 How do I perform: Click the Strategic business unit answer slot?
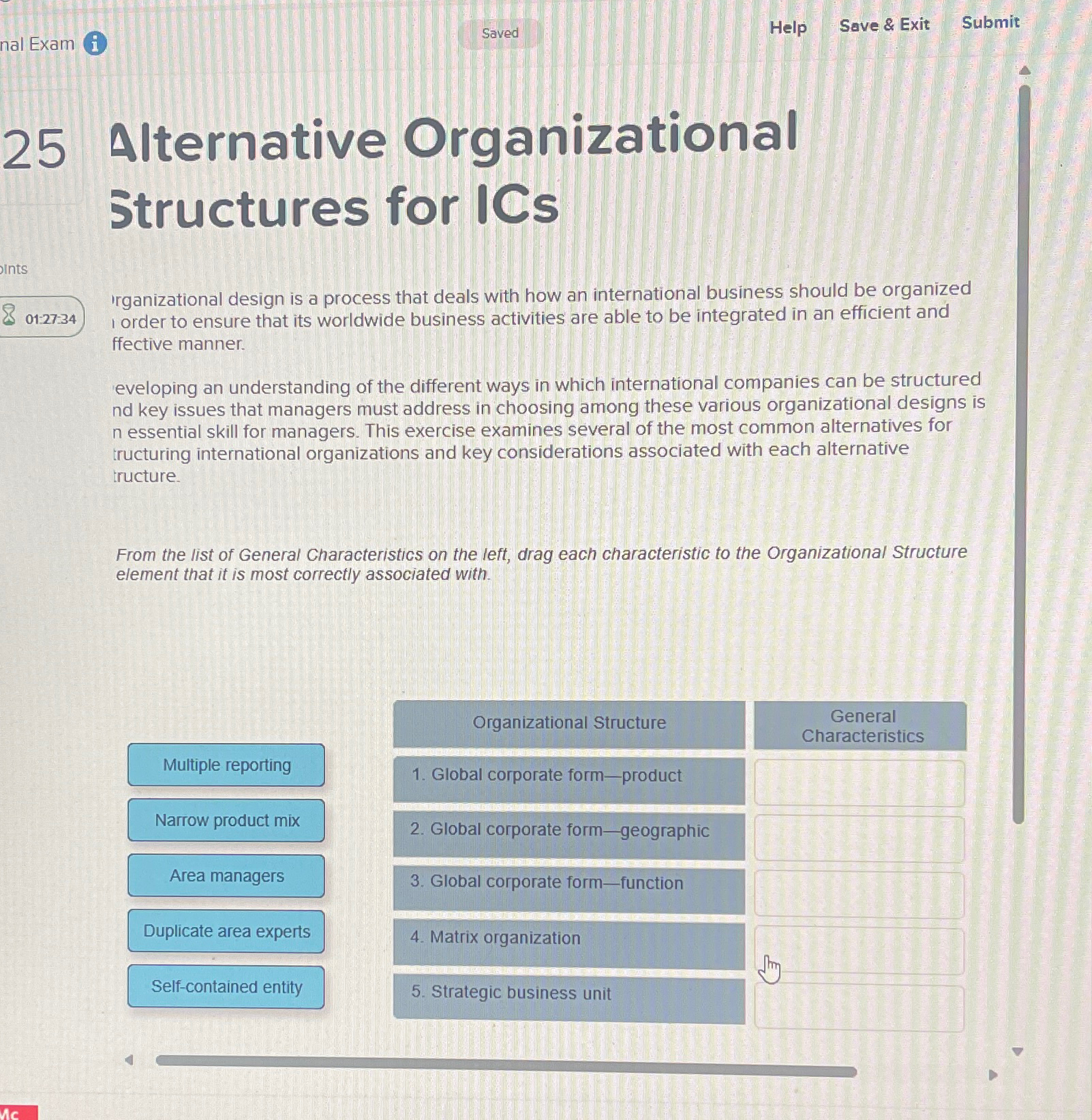[859, 1007]
